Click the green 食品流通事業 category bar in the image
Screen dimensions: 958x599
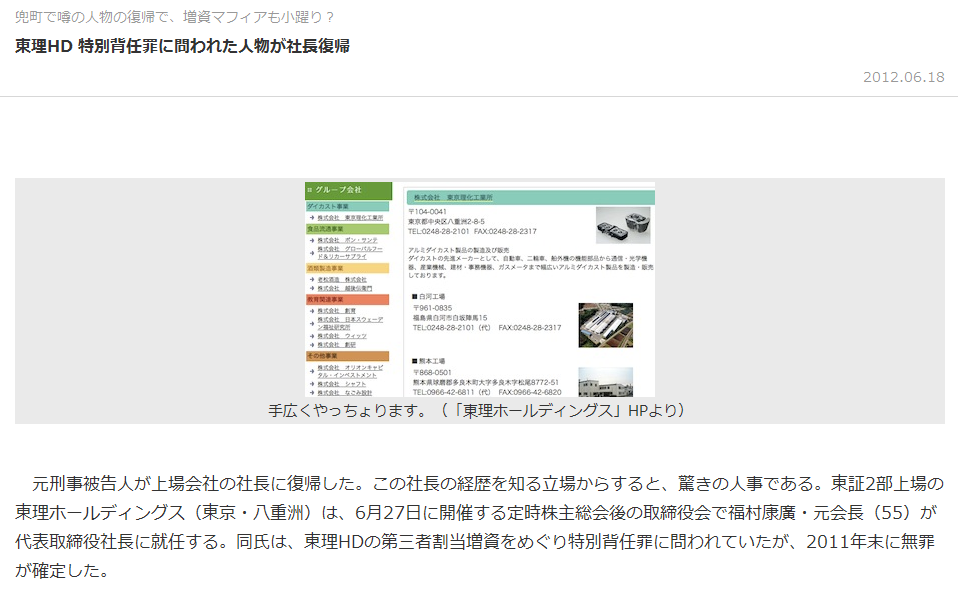[348, 229]
